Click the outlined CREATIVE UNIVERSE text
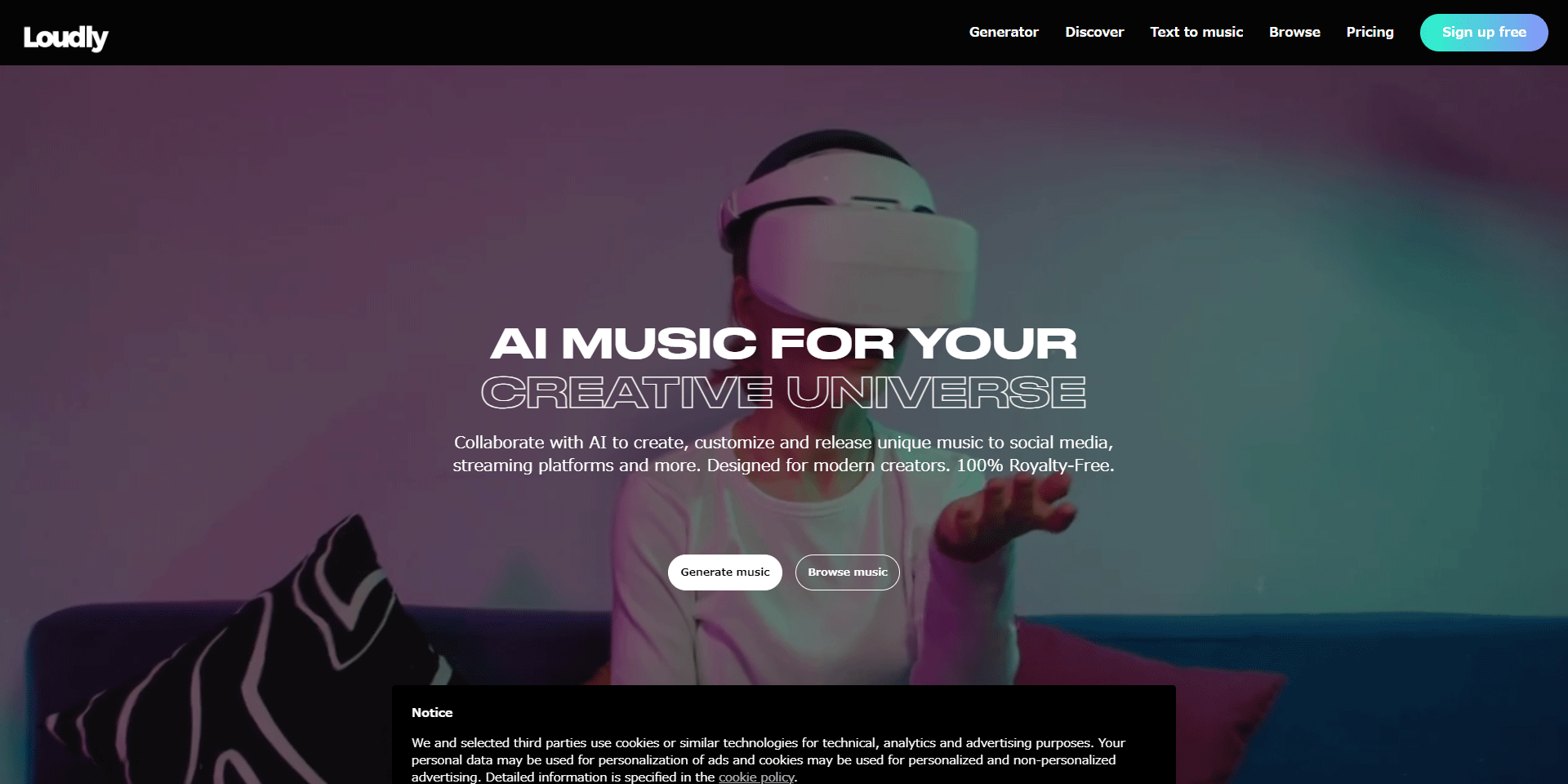1568x784 pixels. (x=784, y=392)
